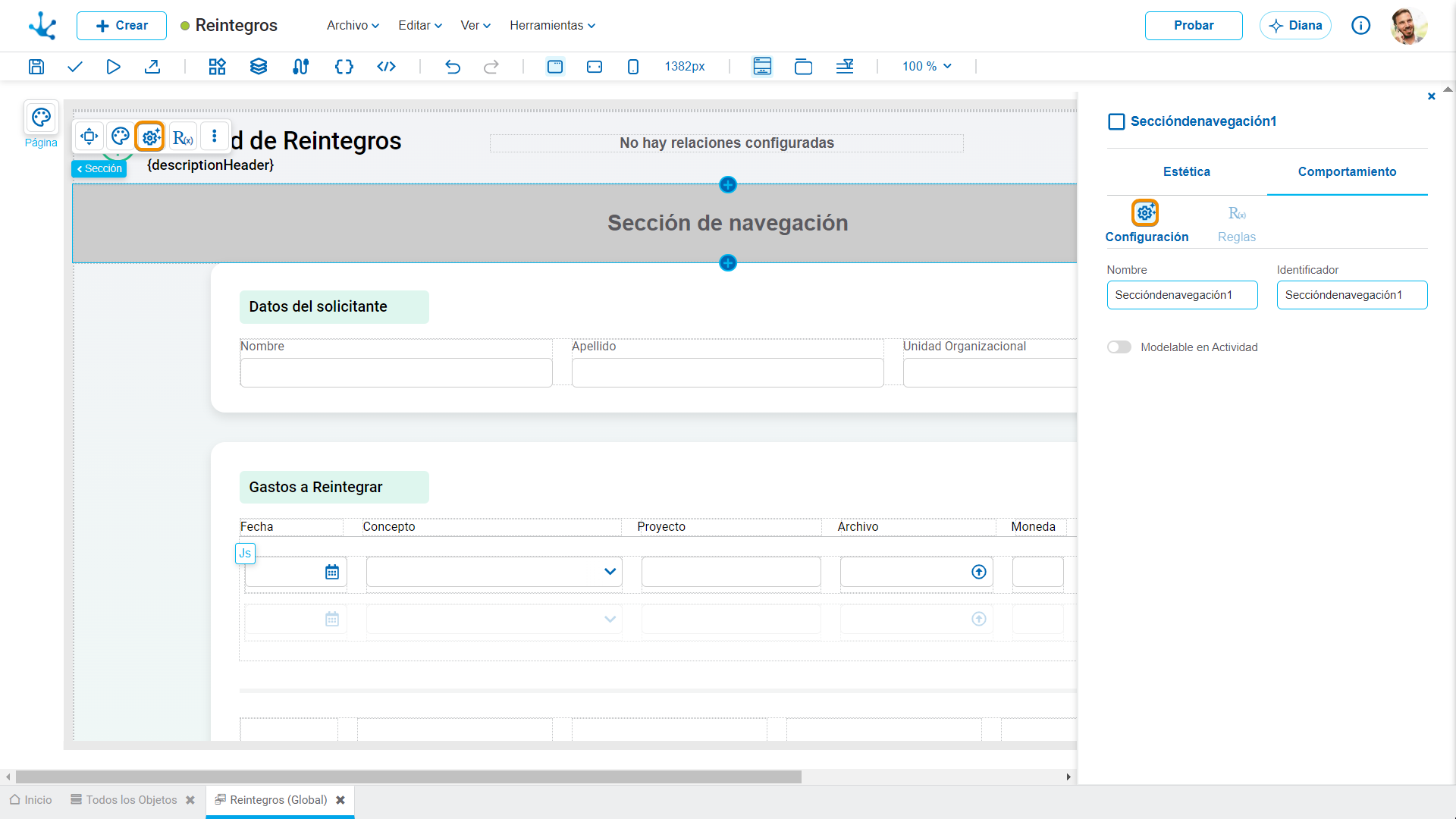Click the run play icon

tap(114, 67)
